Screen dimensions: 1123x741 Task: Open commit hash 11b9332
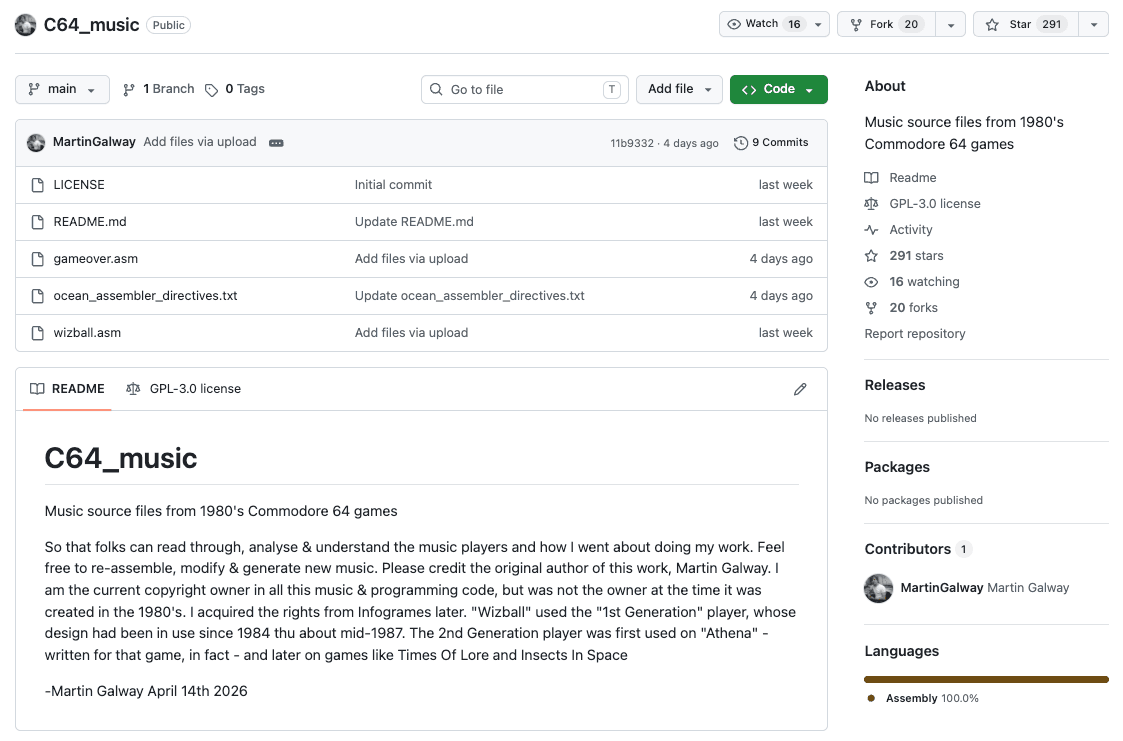coord(632,143)
